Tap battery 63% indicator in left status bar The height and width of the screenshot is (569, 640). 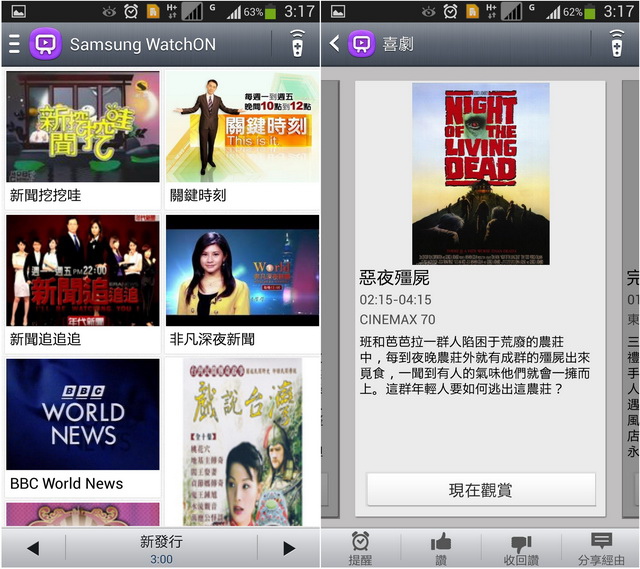click(x=260, y=12)
